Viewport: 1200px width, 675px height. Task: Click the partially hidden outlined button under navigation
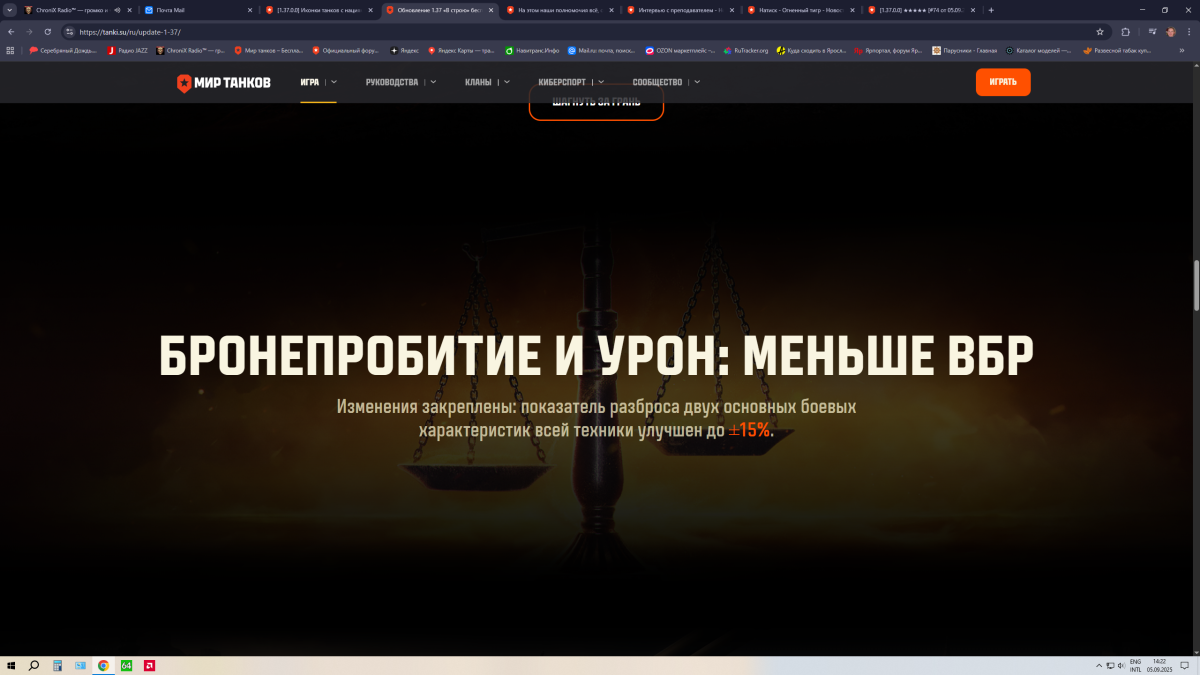(596, 104)
